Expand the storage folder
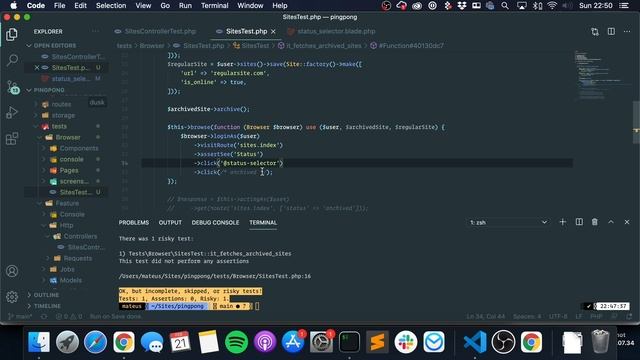The width and height of the screenshot is (640, 360). (x=63, y=116)
